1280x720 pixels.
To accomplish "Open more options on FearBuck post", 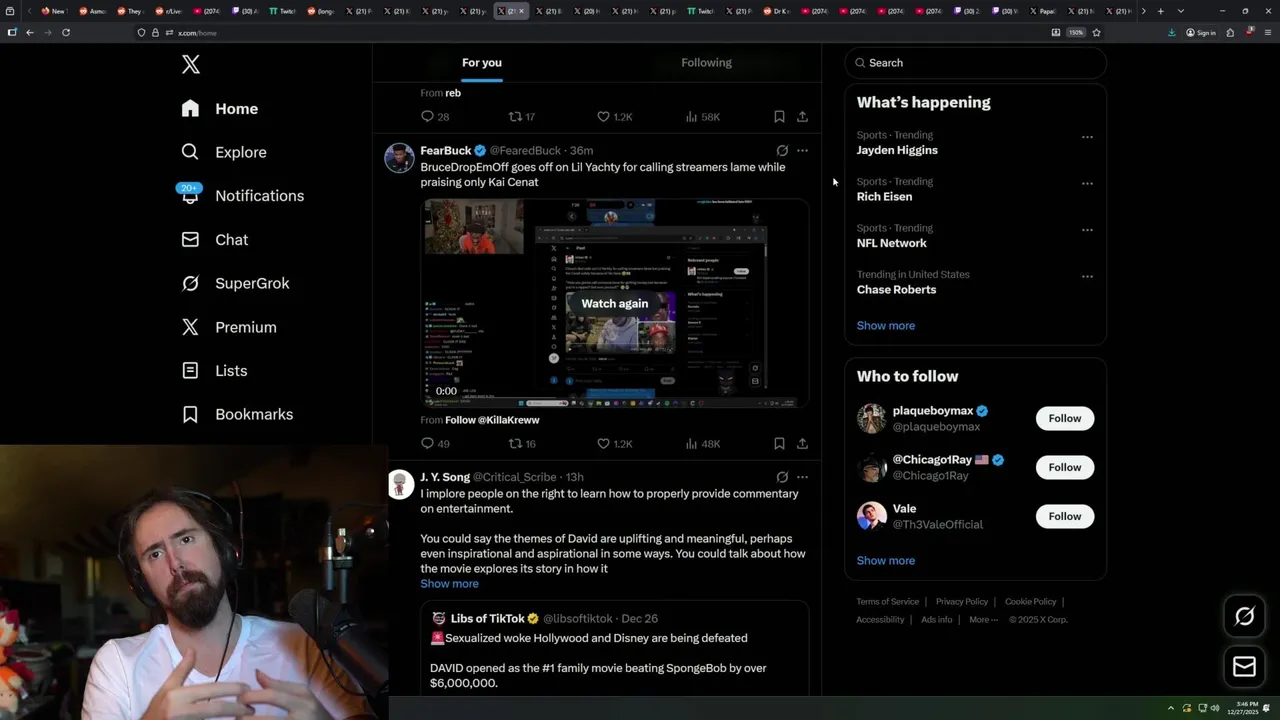I will point(802,151).
